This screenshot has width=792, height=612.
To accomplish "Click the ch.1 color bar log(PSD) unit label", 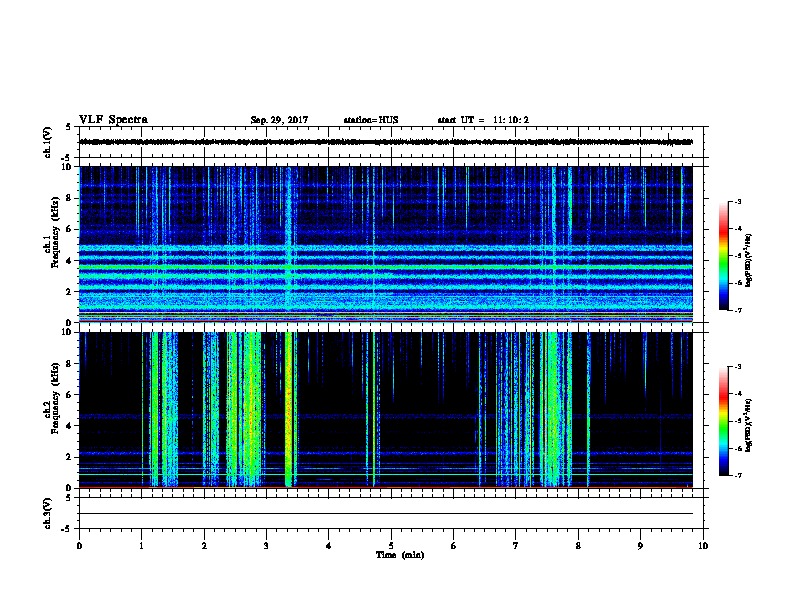I will pos(749,260).
